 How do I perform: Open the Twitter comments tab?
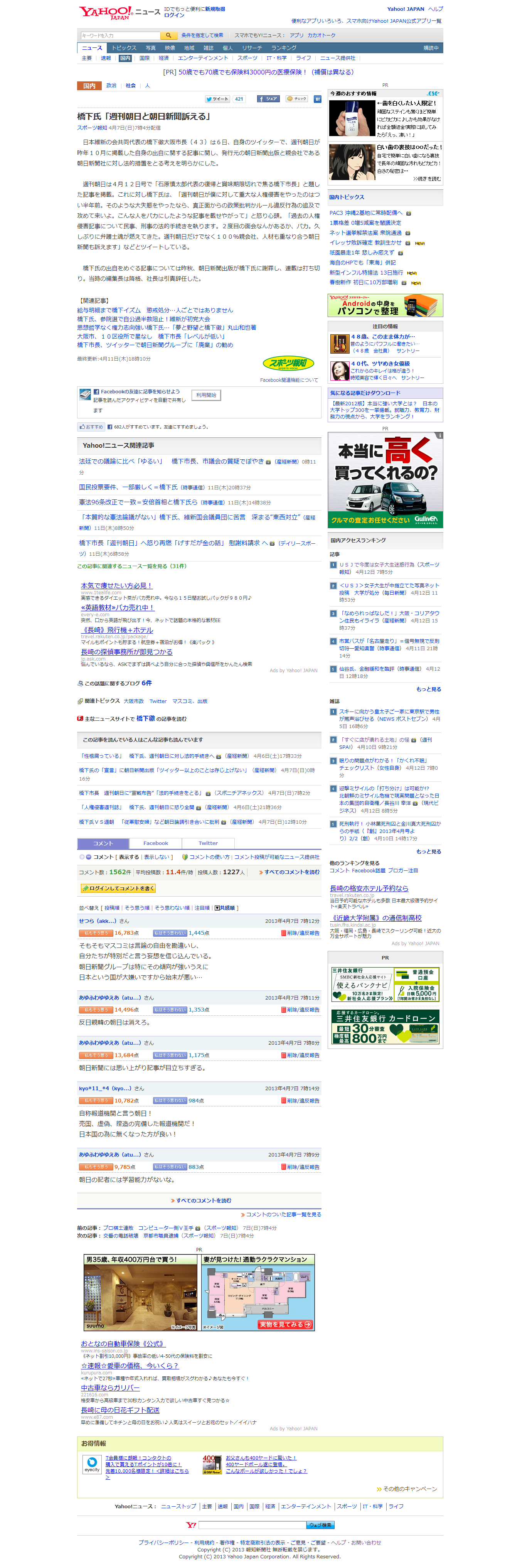[208, 843]
